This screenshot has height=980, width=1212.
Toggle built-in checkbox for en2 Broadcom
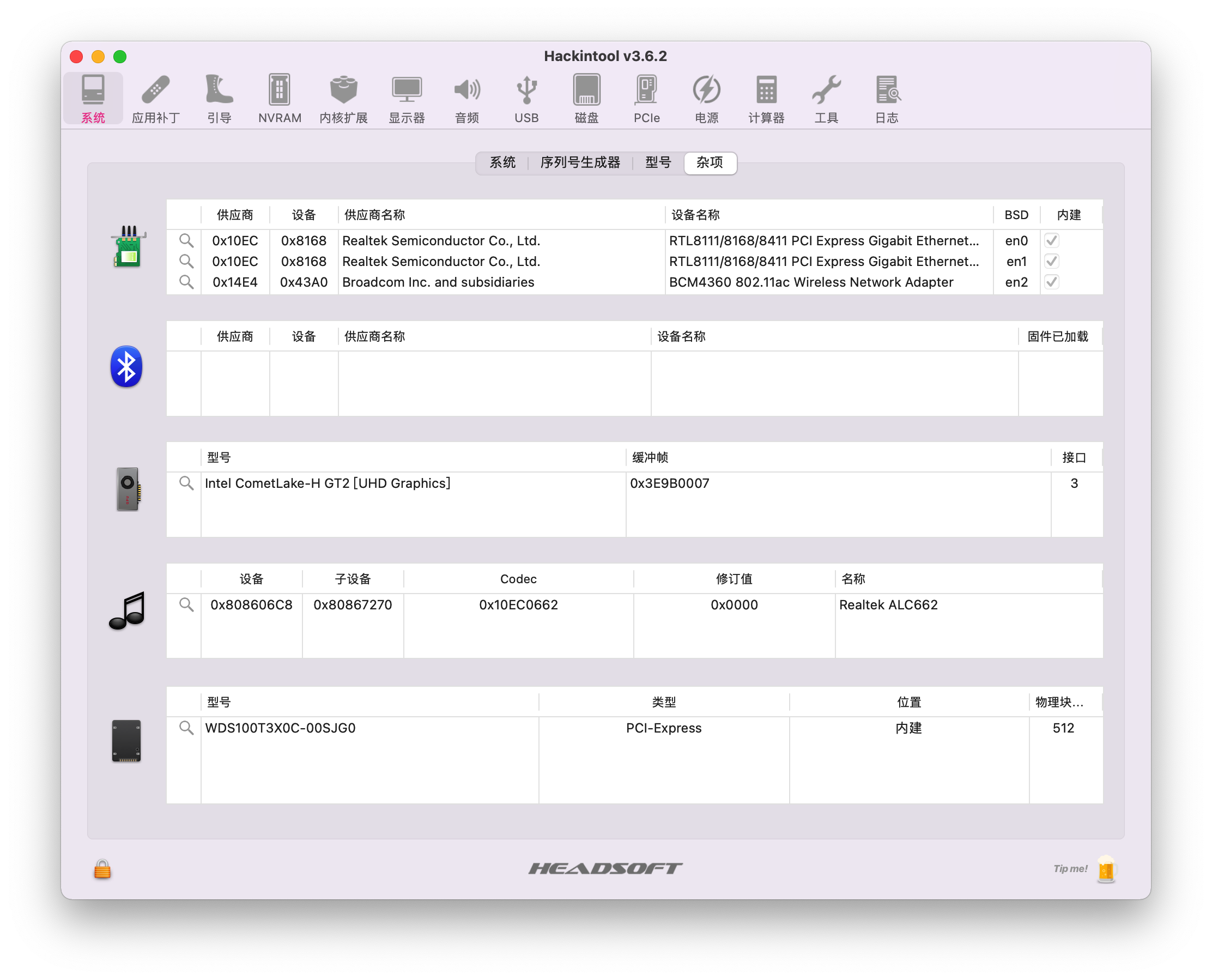coord(1051,282)
